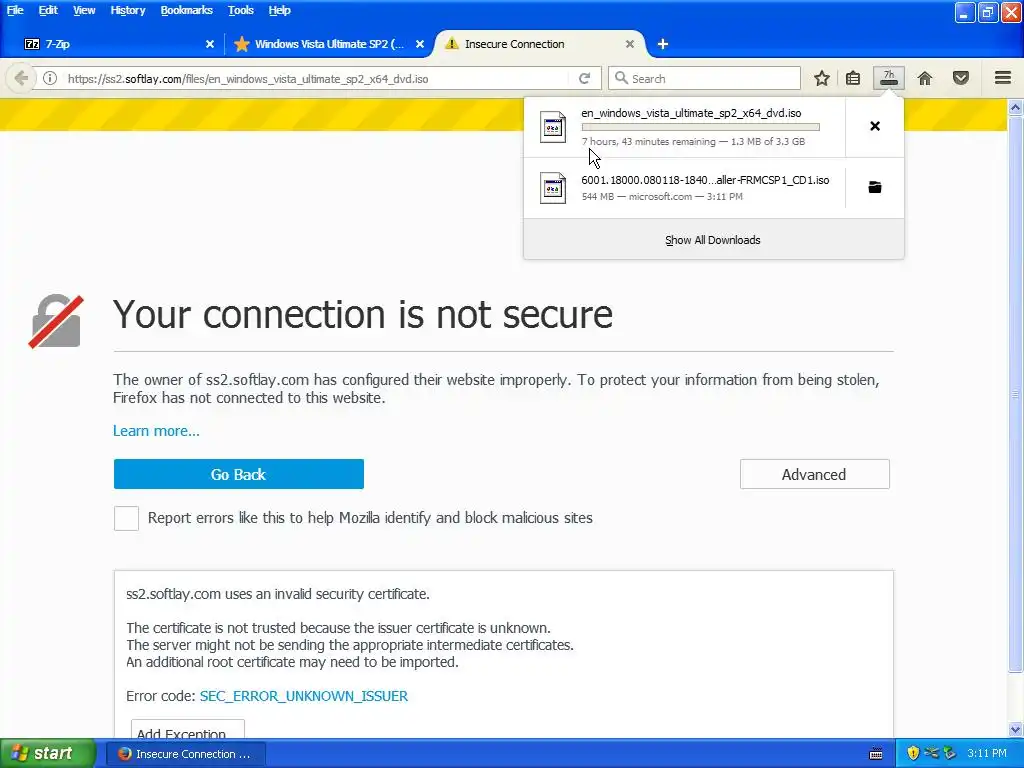The image size is (1024, 768).
Task: Click the vertical scrollbar thumb
Action: click(1016, 393)
